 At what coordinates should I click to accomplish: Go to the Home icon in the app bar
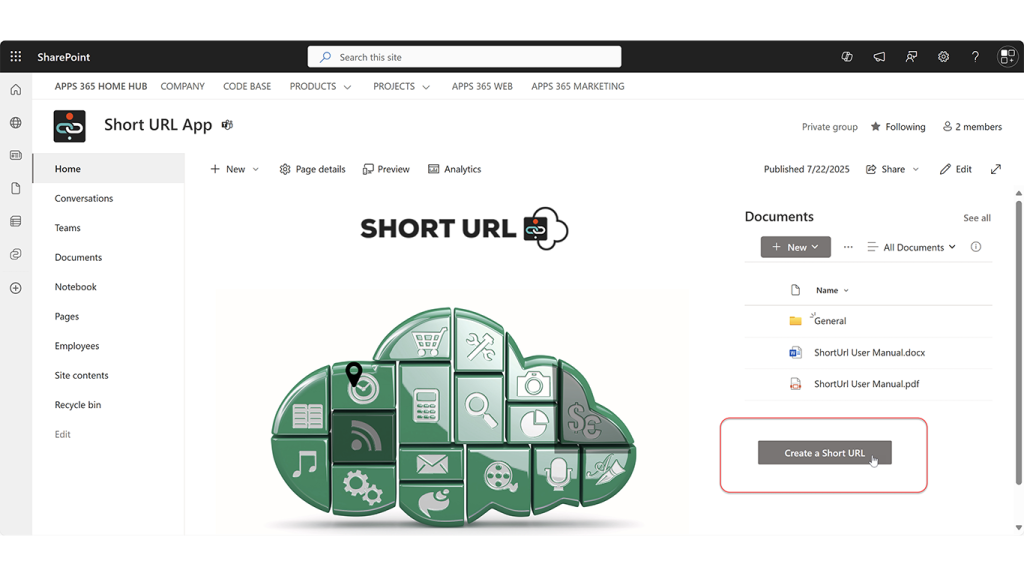[16, 89]
